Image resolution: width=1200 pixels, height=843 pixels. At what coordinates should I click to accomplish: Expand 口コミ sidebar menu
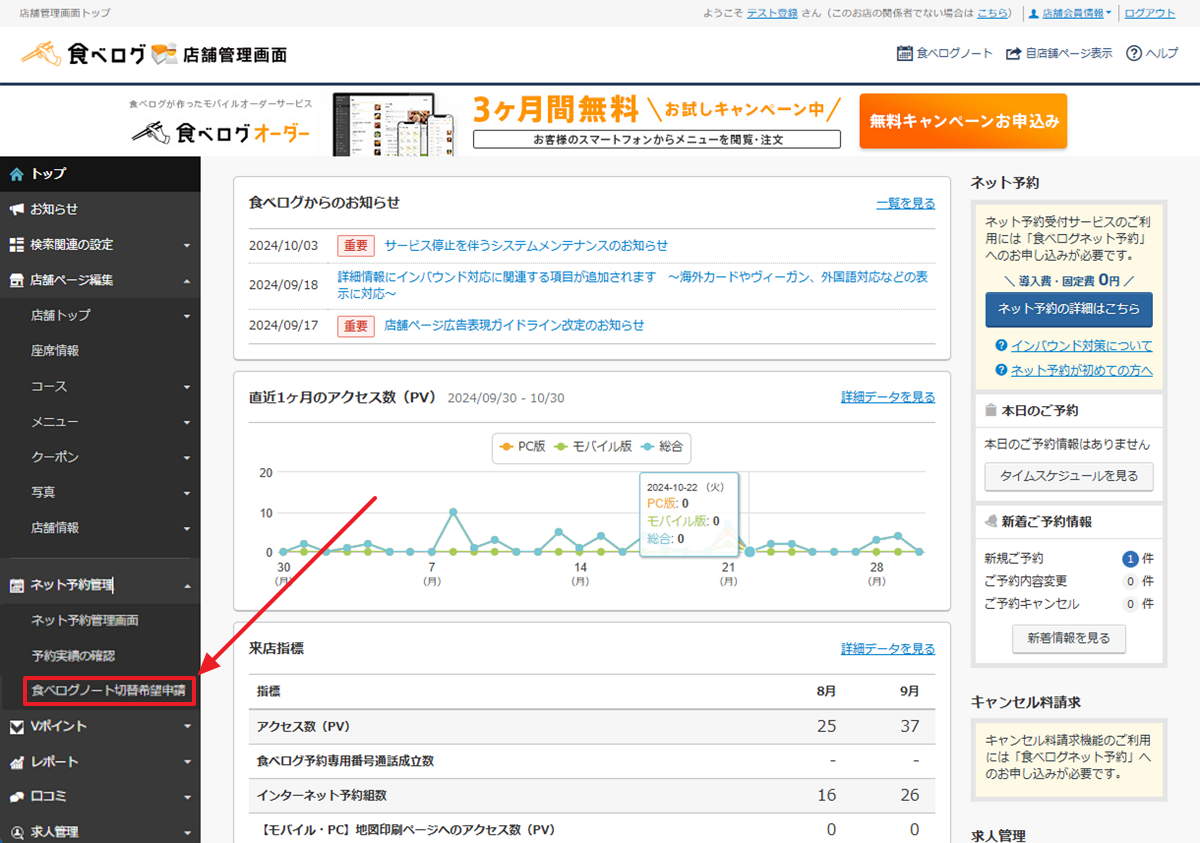point(100,797)
